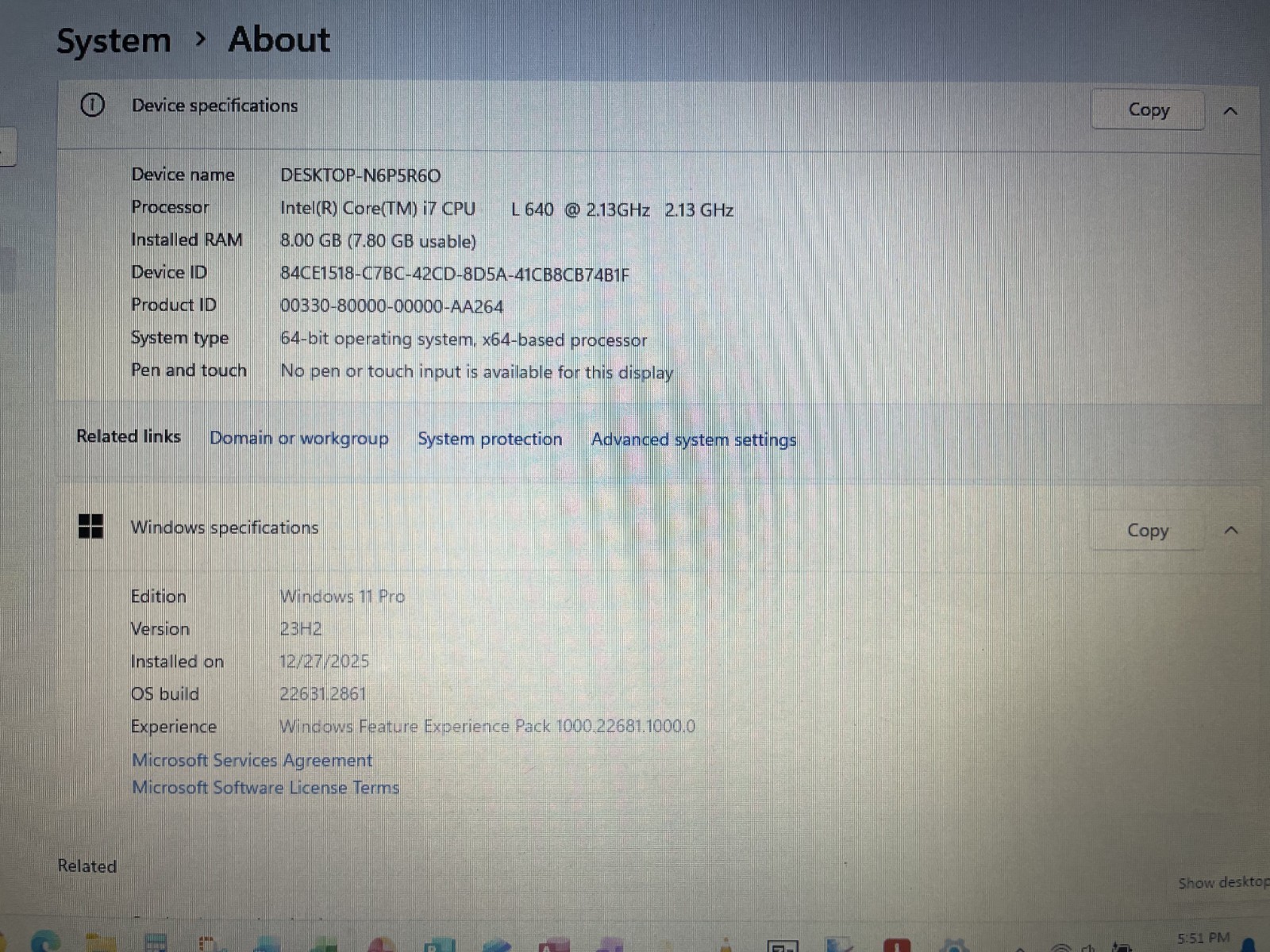Select the No pen or touch input text

477,371
